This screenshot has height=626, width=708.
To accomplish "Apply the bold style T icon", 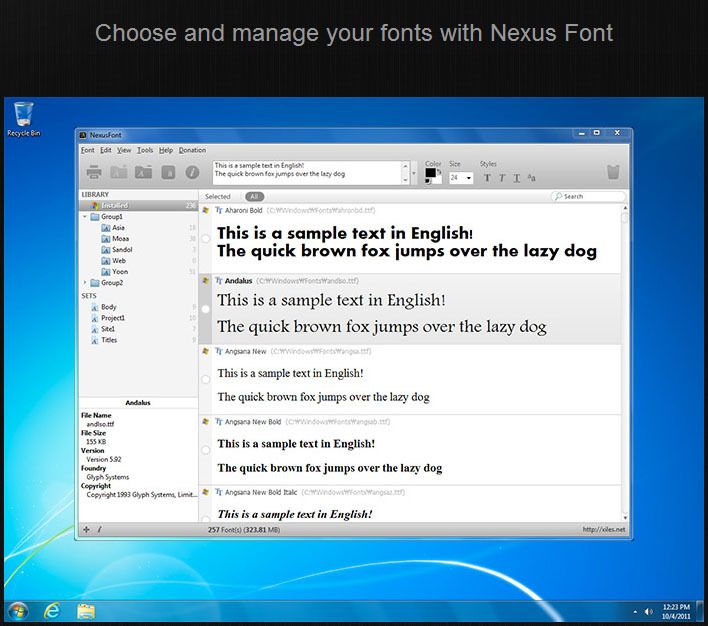I will point(487,178).
